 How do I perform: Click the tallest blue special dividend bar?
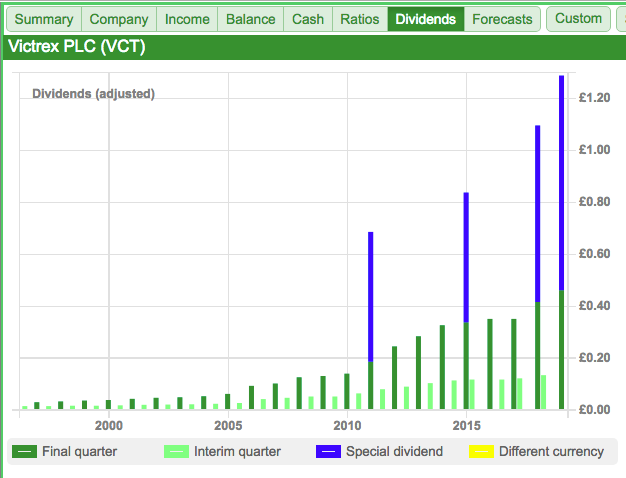pos(561,183)
